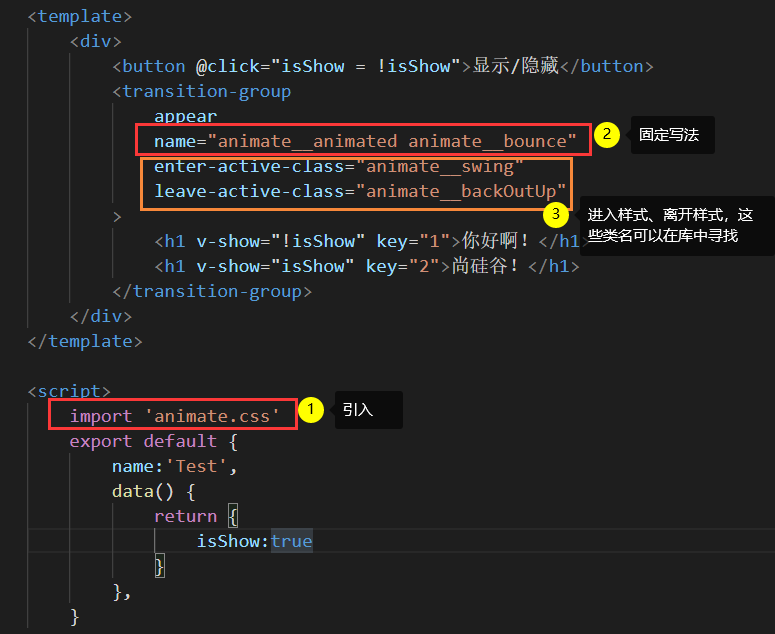The width and height of the screenshot is (775, 634).
Task: Click v-show="!isShow" attribute
Action: (x=281, y=241)
